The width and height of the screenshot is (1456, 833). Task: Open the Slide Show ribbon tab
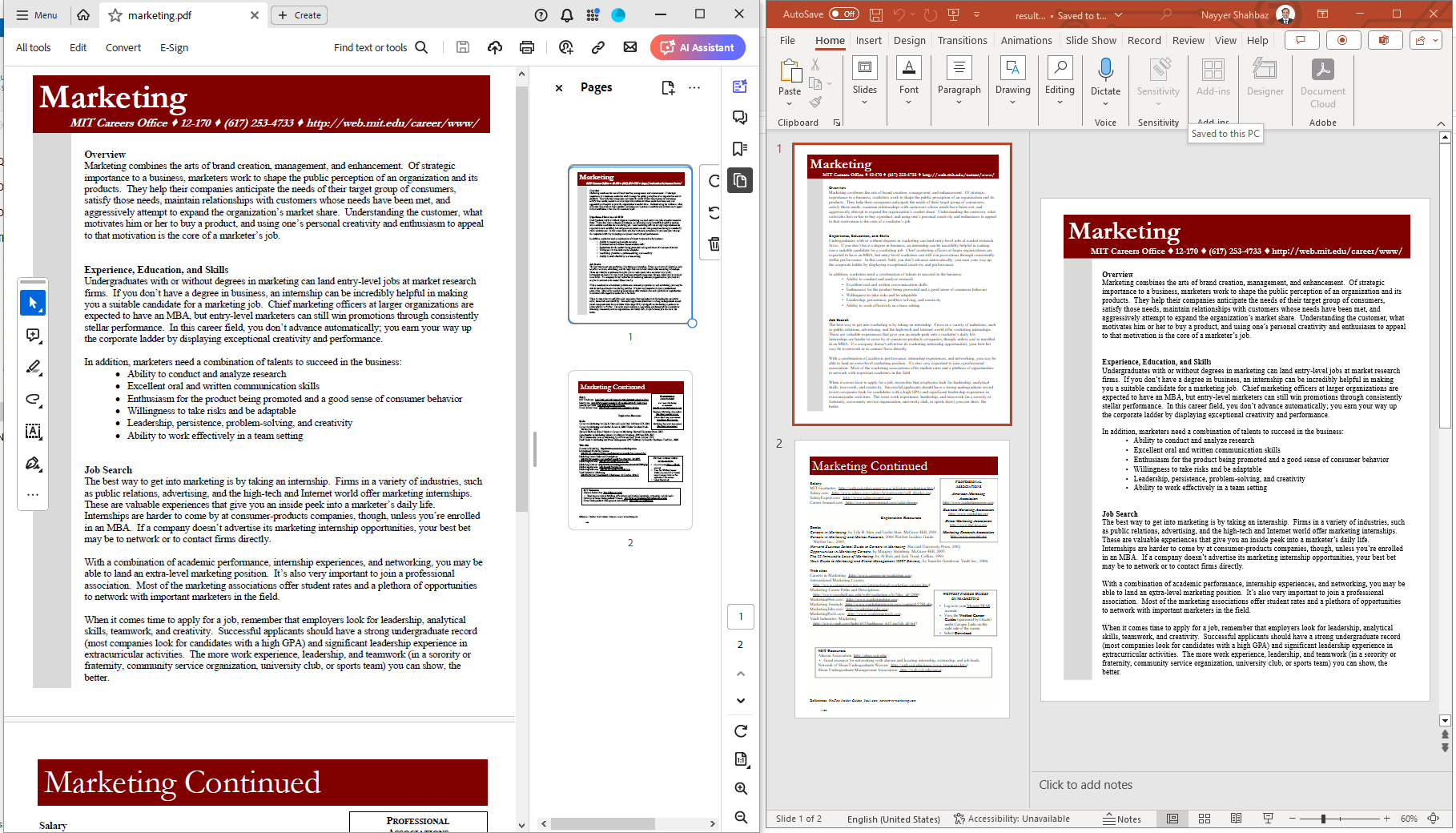click(1091, 40)
